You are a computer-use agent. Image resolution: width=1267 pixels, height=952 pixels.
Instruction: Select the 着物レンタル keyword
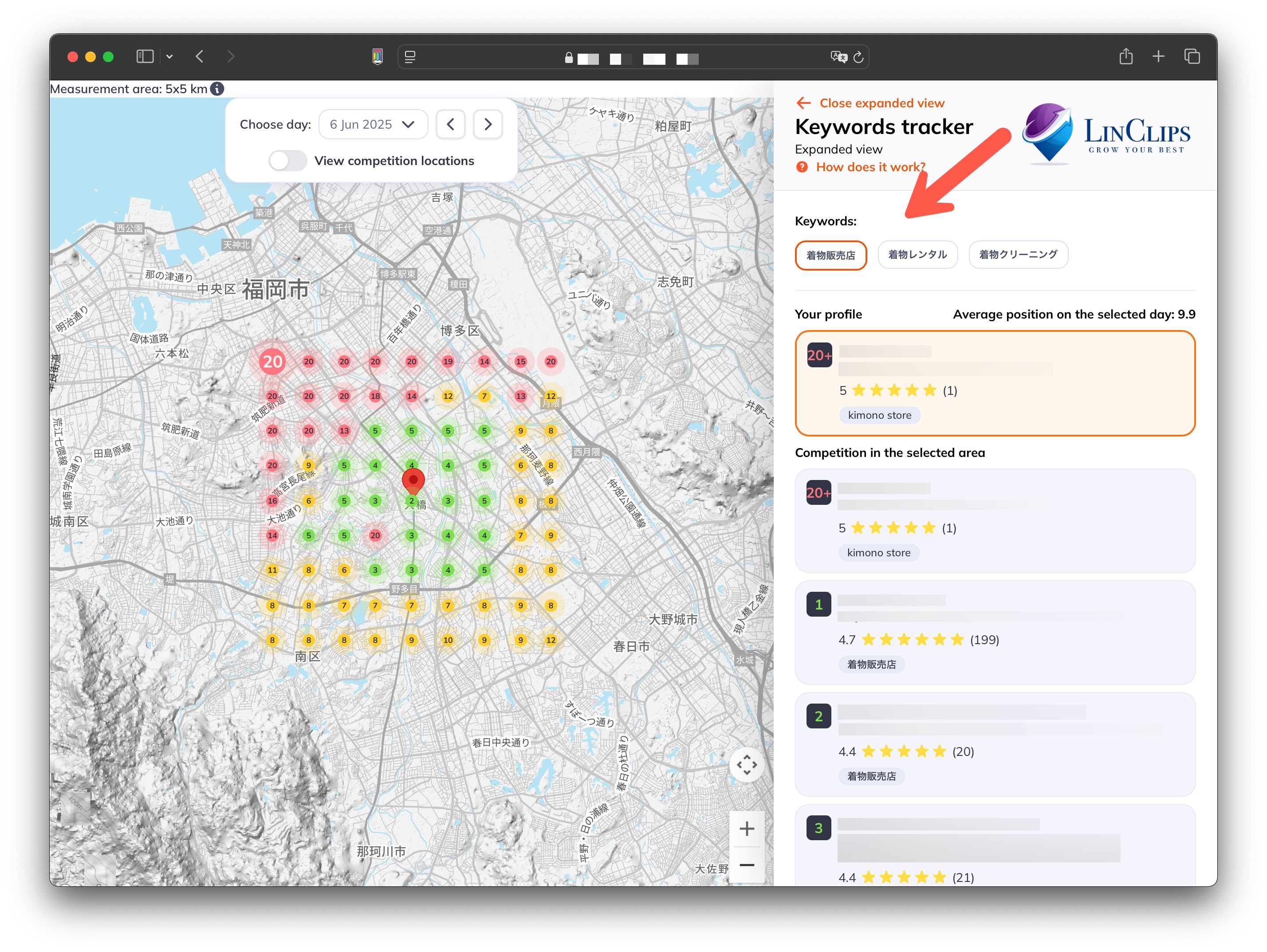[x=917, y=254]
